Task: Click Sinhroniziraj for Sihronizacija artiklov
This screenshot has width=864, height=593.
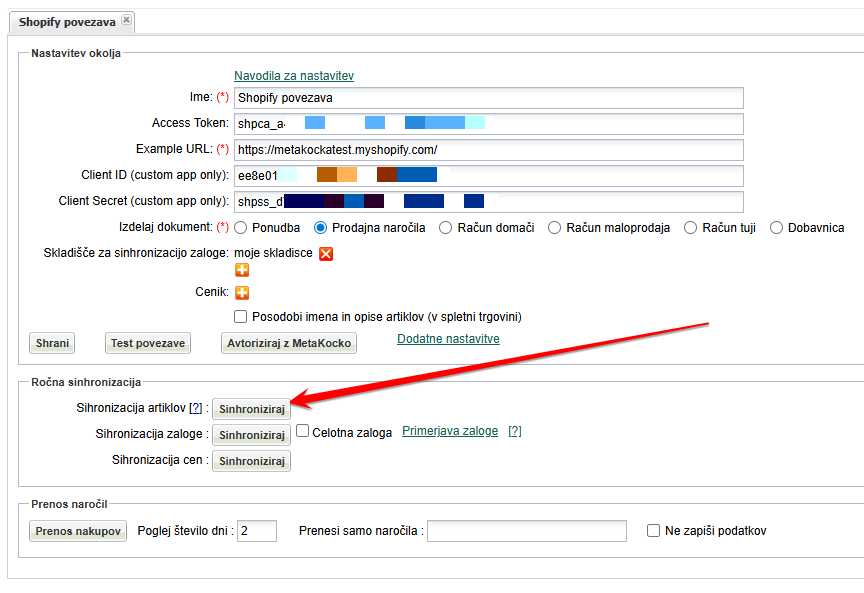Action: [x=252, y=409]
